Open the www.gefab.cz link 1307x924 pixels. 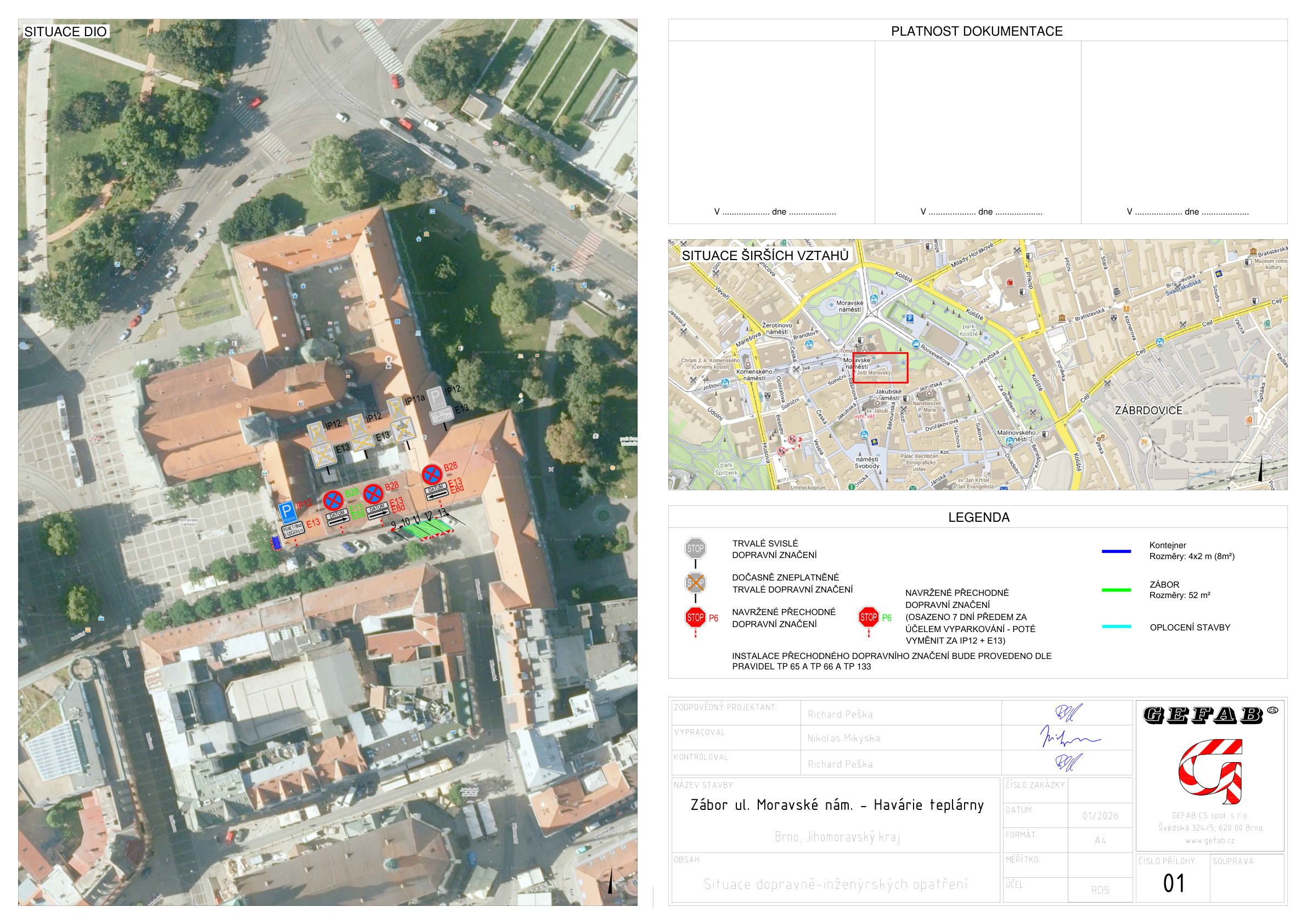1210,840
